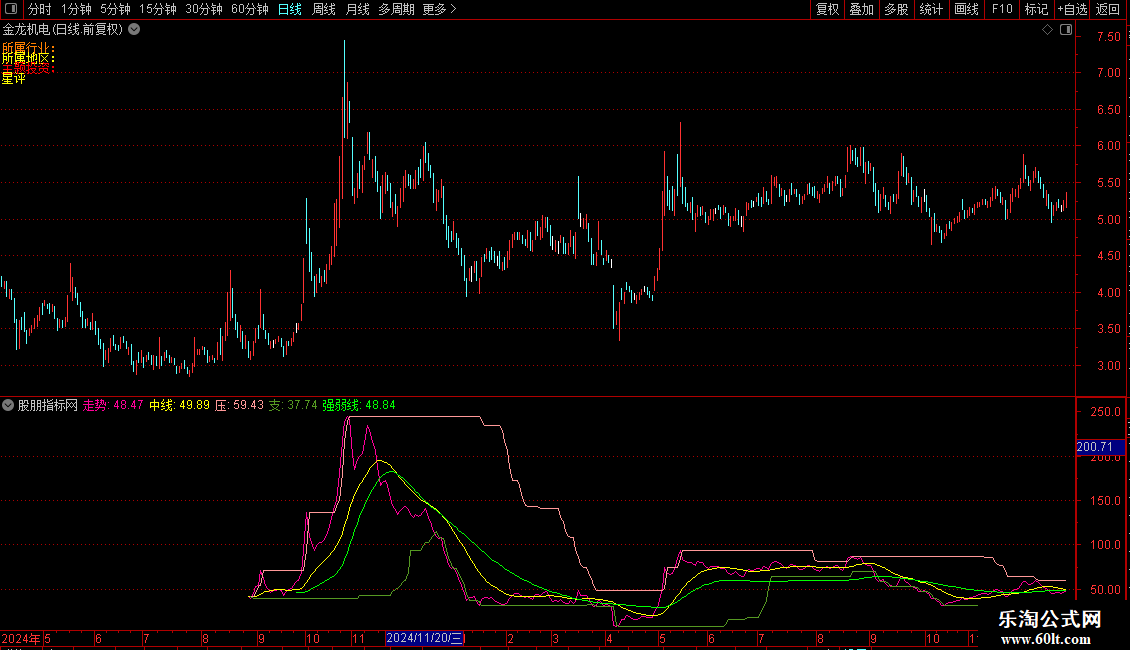Click the 7.50 price axis label
Image resolution: width=1130 pixels, height=650 pixels.
click(x=1108, y=37)
